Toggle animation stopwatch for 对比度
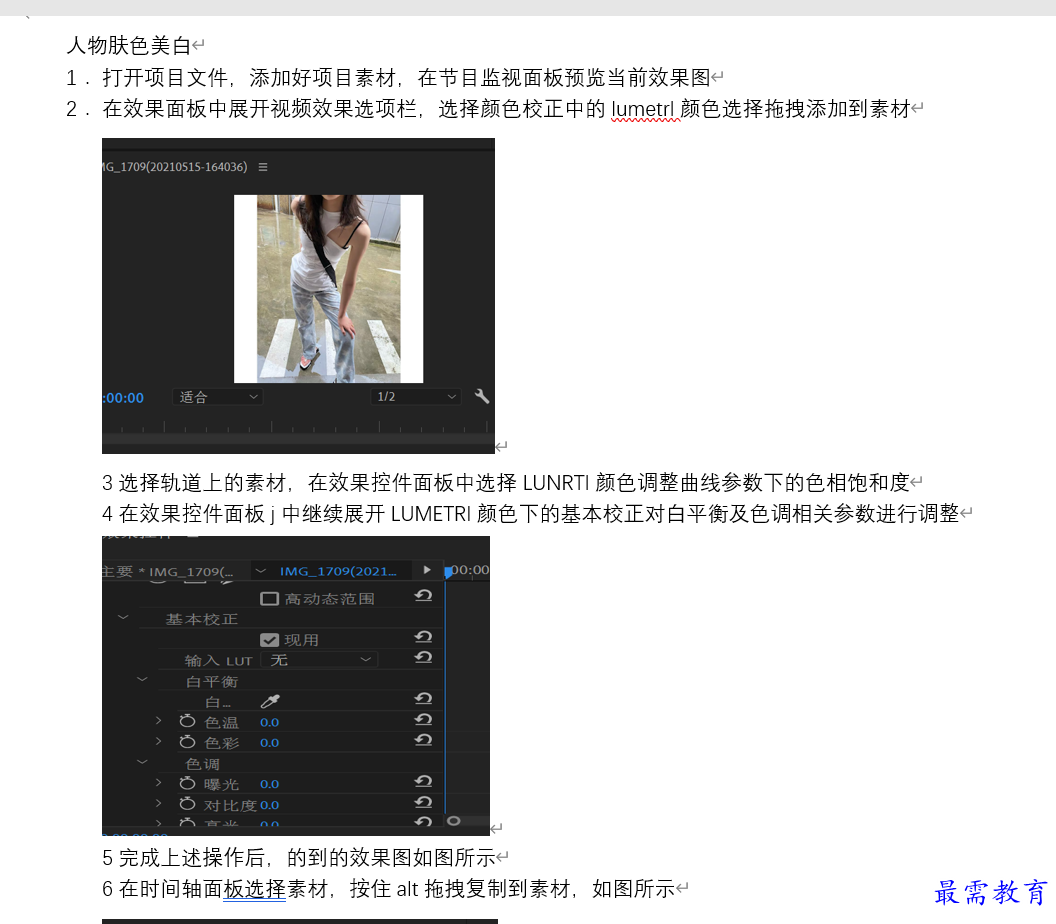 click(x=187, y=803)
